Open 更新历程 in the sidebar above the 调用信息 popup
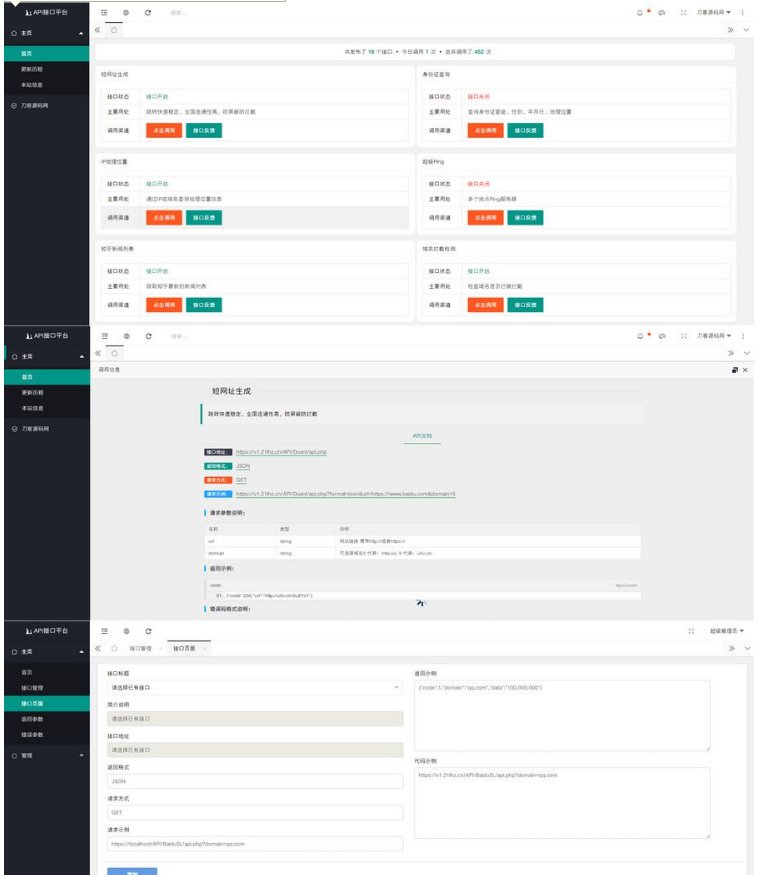This screenshot has height=875, width=757. pos(32,393)
